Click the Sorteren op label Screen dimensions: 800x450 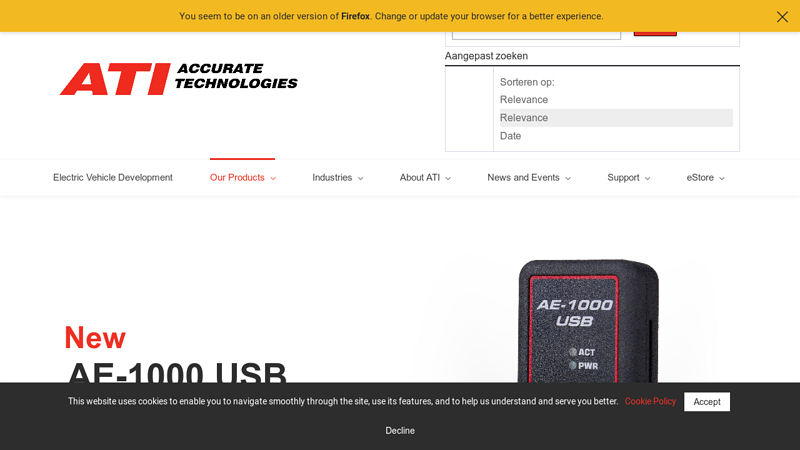click(x=527, y=82)
